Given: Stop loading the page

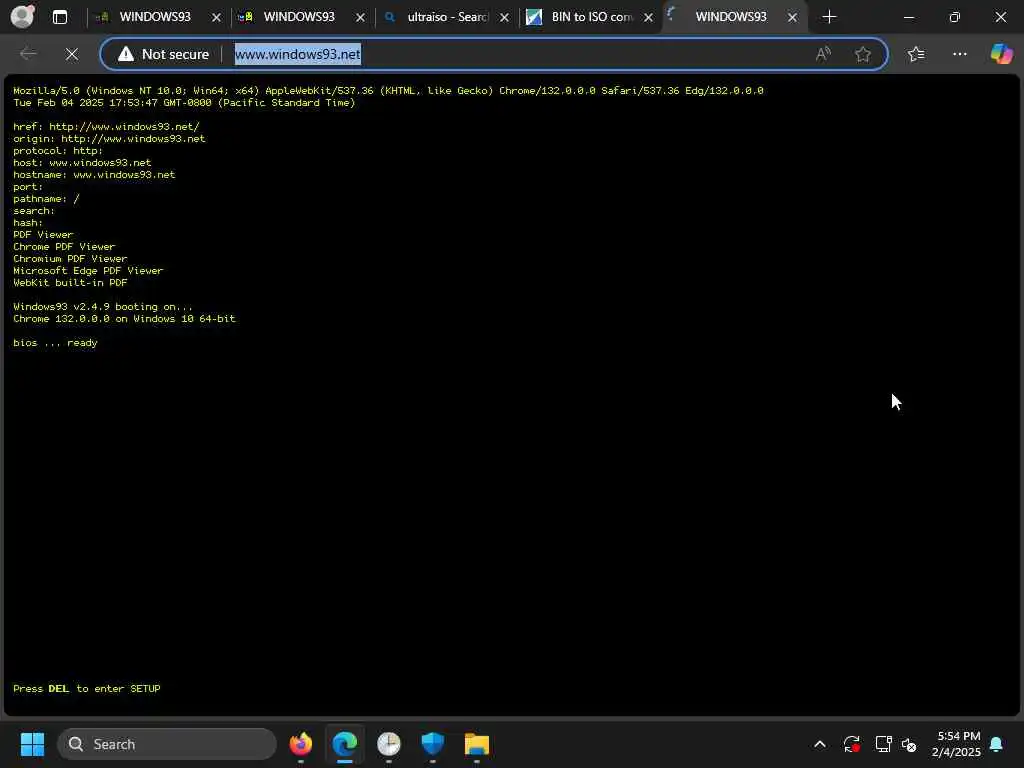Looking at the screenshot, I should click(x=72, y=54).
